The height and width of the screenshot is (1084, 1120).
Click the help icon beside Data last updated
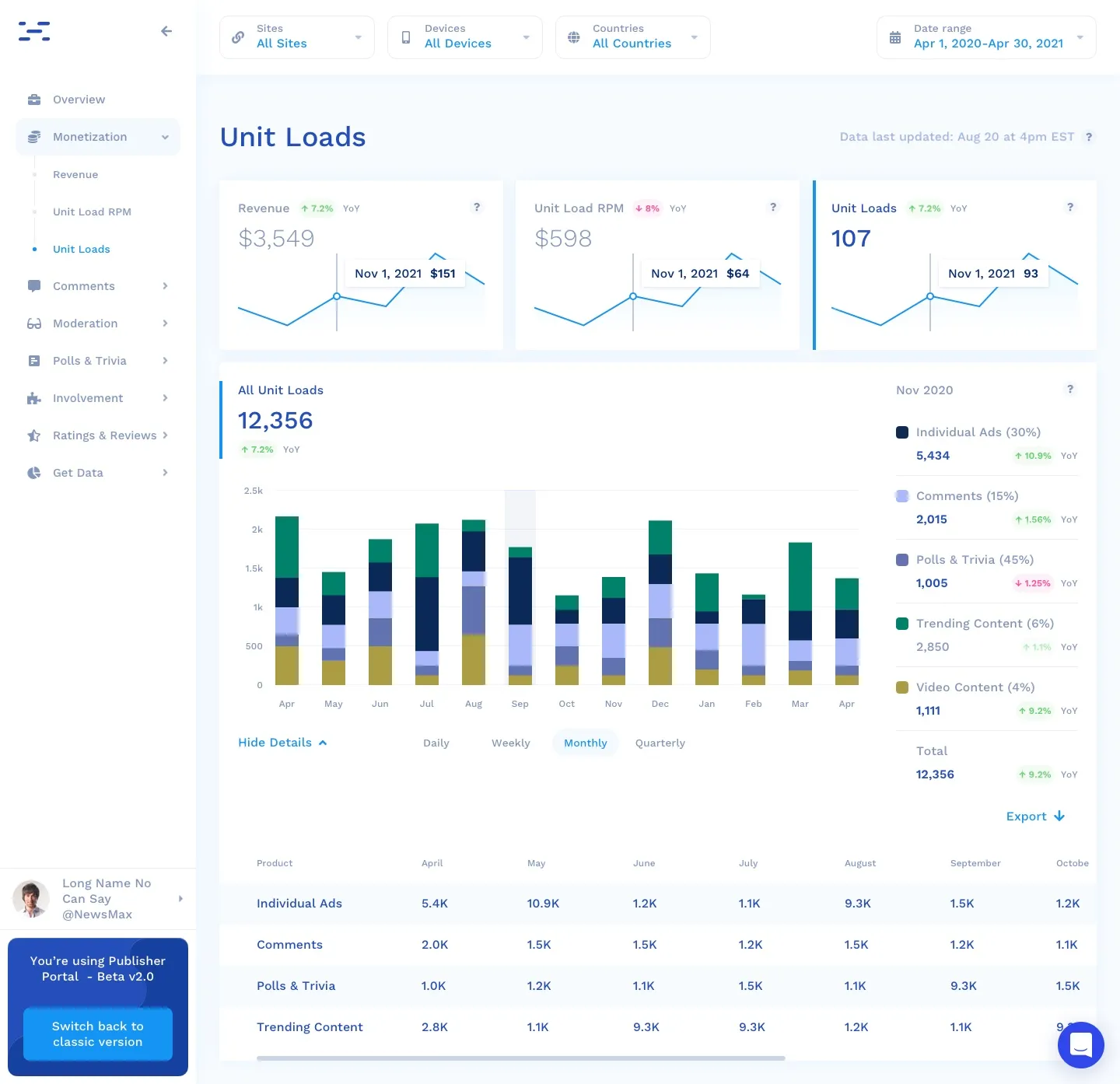[x=1089, y=137]
